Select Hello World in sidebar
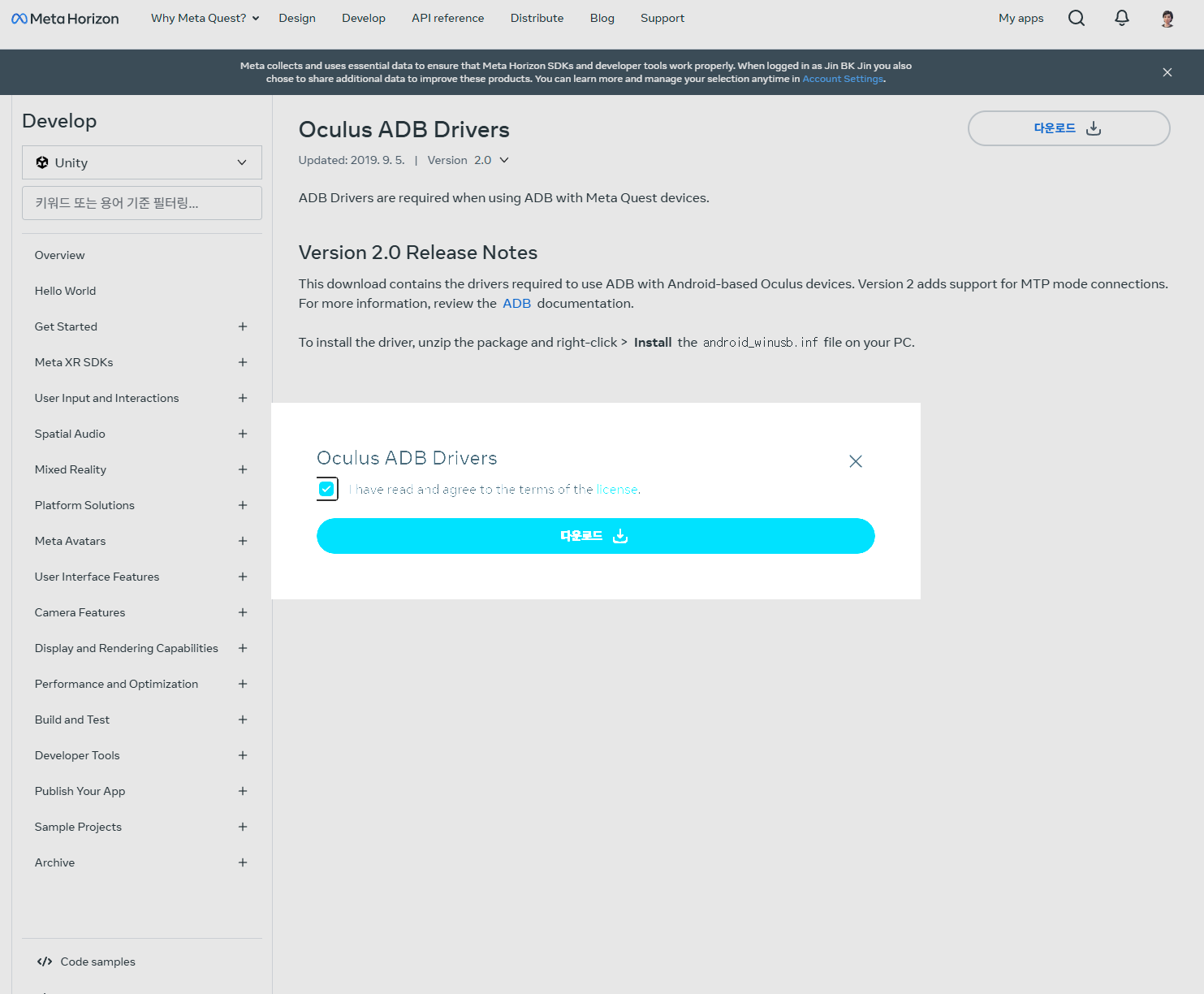1204x994 pixels. 65,291
